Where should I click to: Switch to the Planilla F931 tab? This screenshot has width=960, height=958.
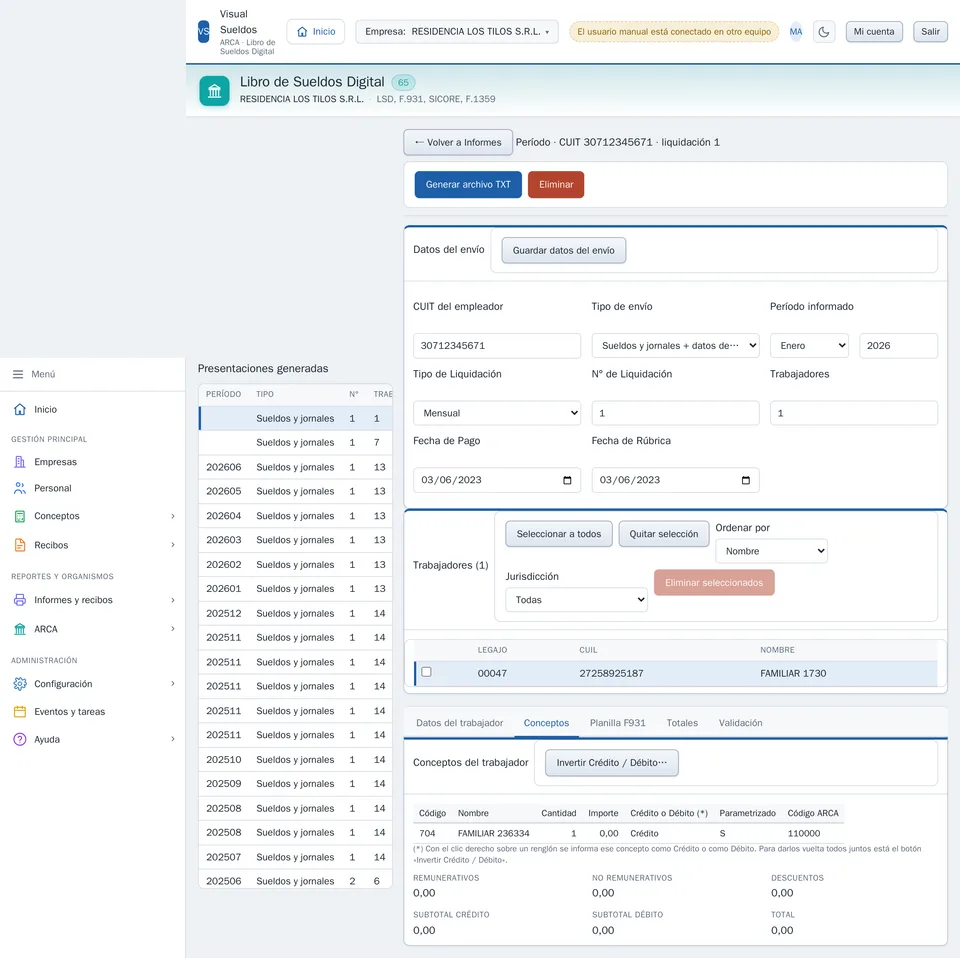pos(618,723)
